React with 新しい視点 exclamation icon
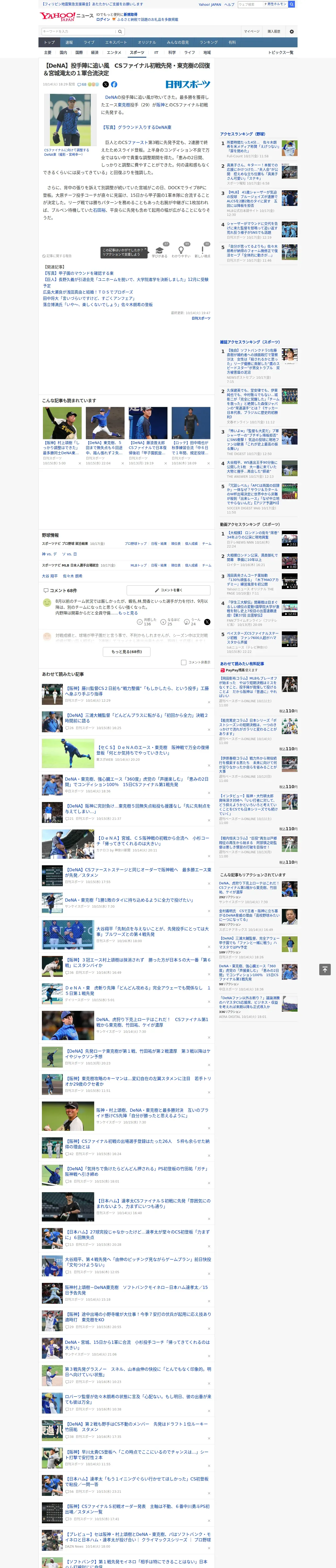This screenshot has width=336, height=1568. (203, 250)
